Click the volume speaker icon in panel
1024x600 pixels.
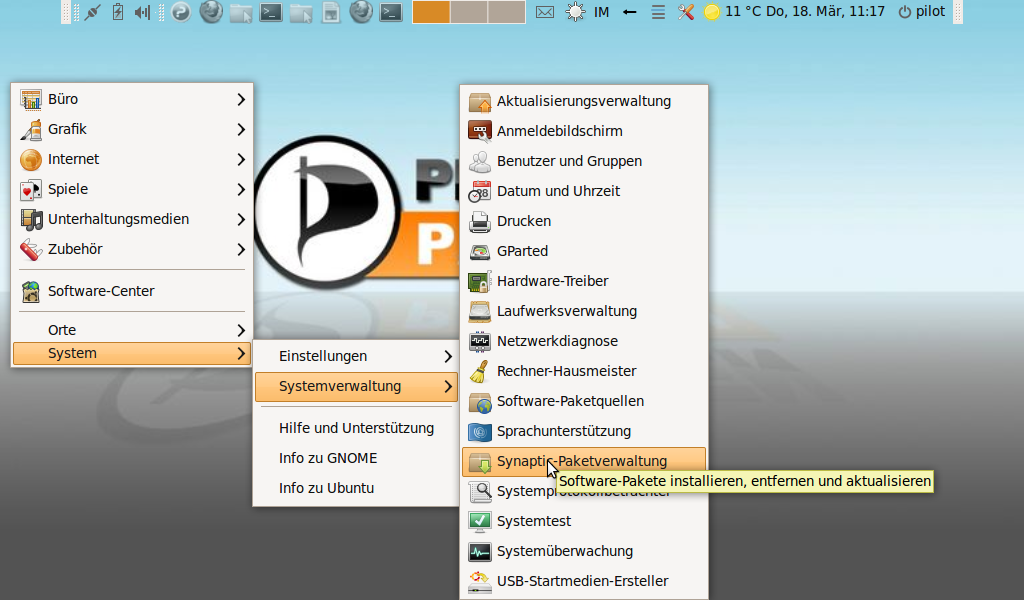click(142, 12)
